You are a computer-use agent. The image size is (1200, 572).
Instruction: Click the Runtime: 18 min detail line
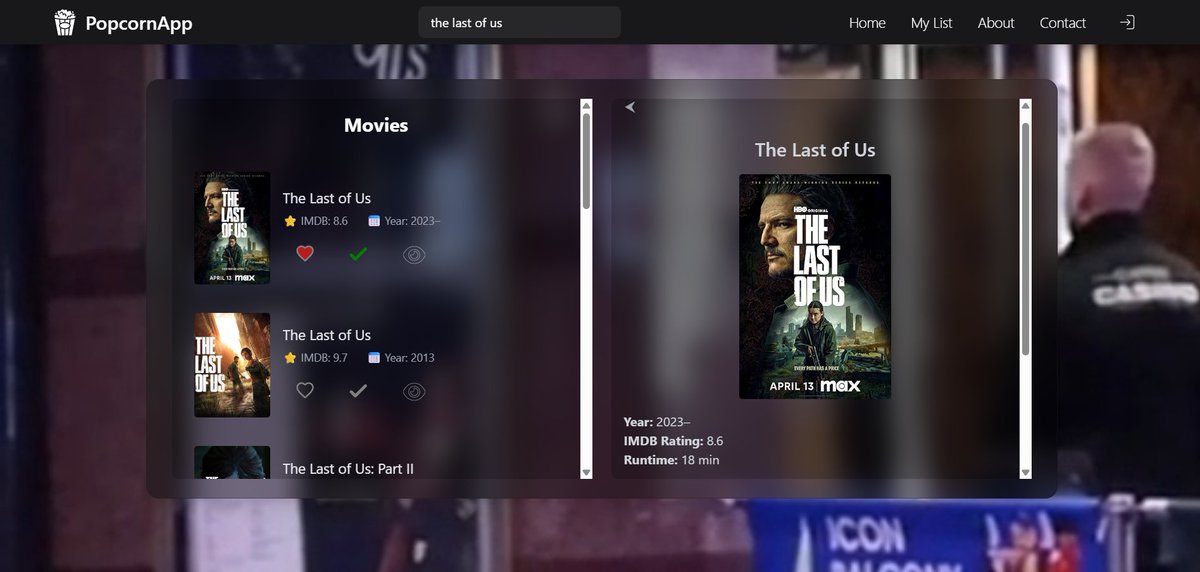pos(671,460)
